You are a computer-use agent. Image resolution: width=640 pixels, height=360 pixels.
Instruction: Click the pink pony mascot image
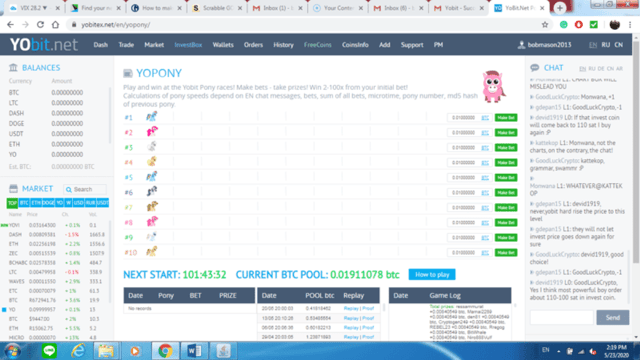493,86
